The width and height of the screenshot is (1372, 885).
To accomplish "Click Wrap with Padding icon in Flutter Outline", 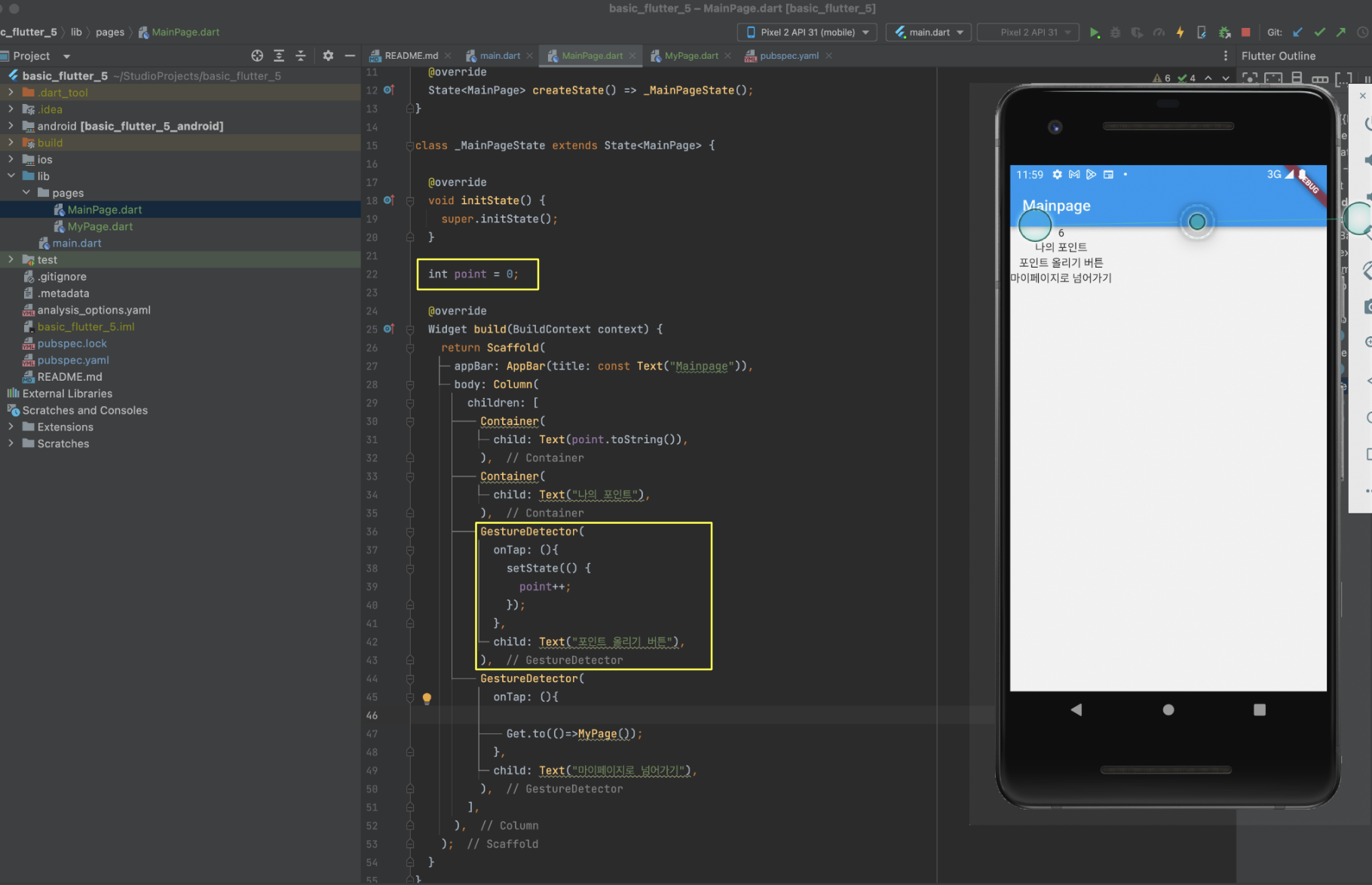I will click(1273, 78).
